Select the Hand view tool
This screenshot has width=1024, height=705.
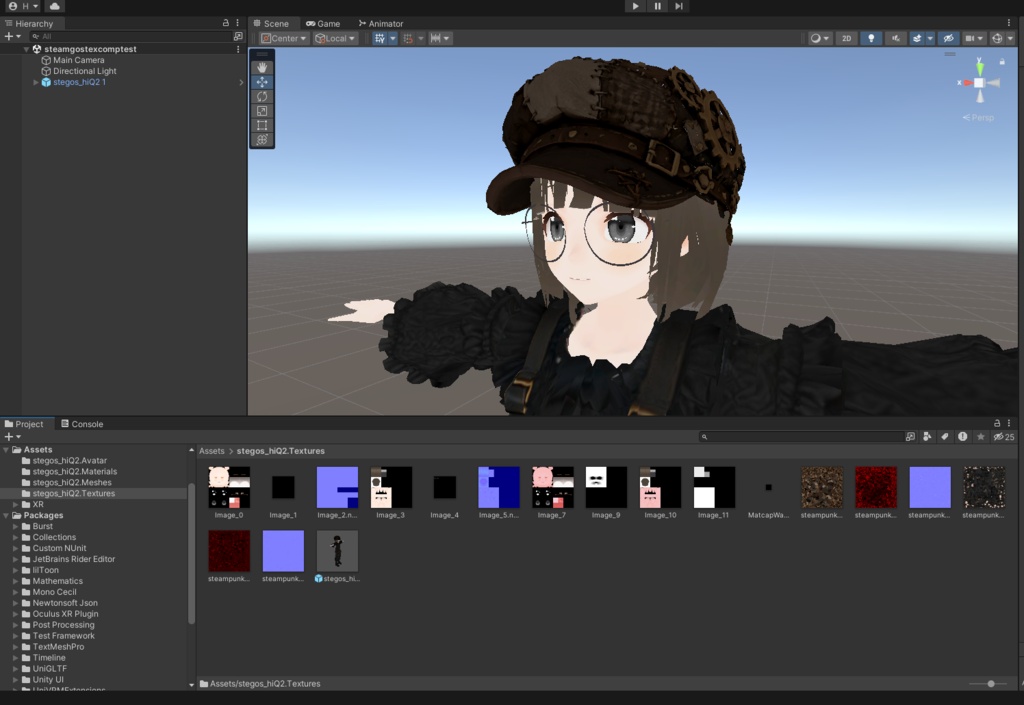(x=262, y=67)
